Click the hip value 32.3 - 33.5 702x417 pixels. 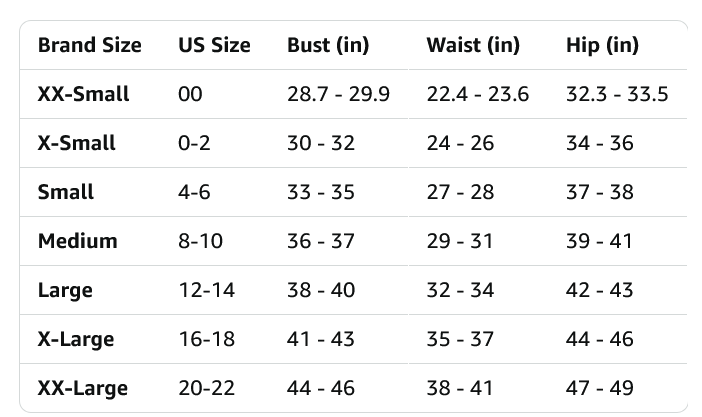(617, 95)
